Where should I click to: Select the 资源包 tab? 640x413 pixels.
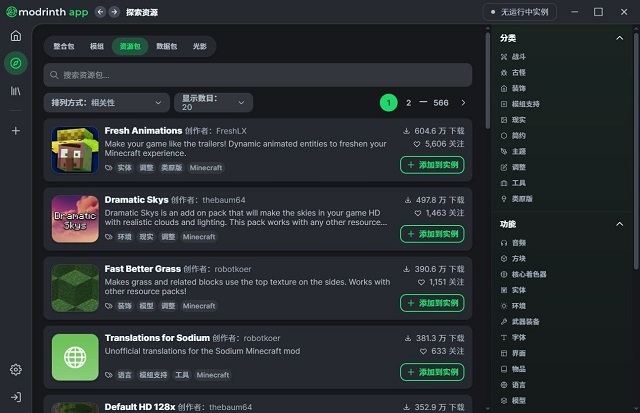point(130,47)
